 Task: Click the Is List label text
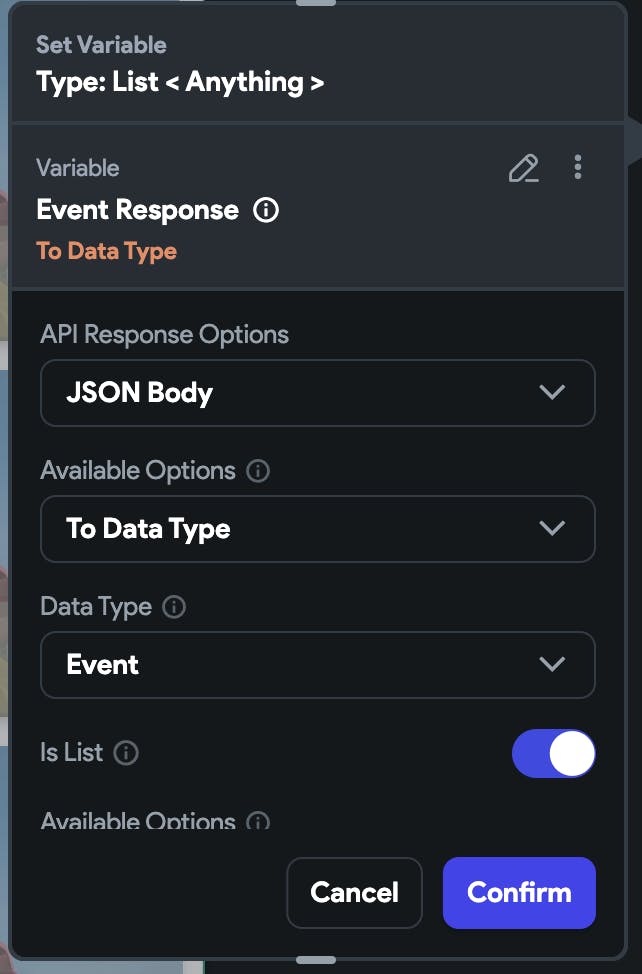[71, 753]
